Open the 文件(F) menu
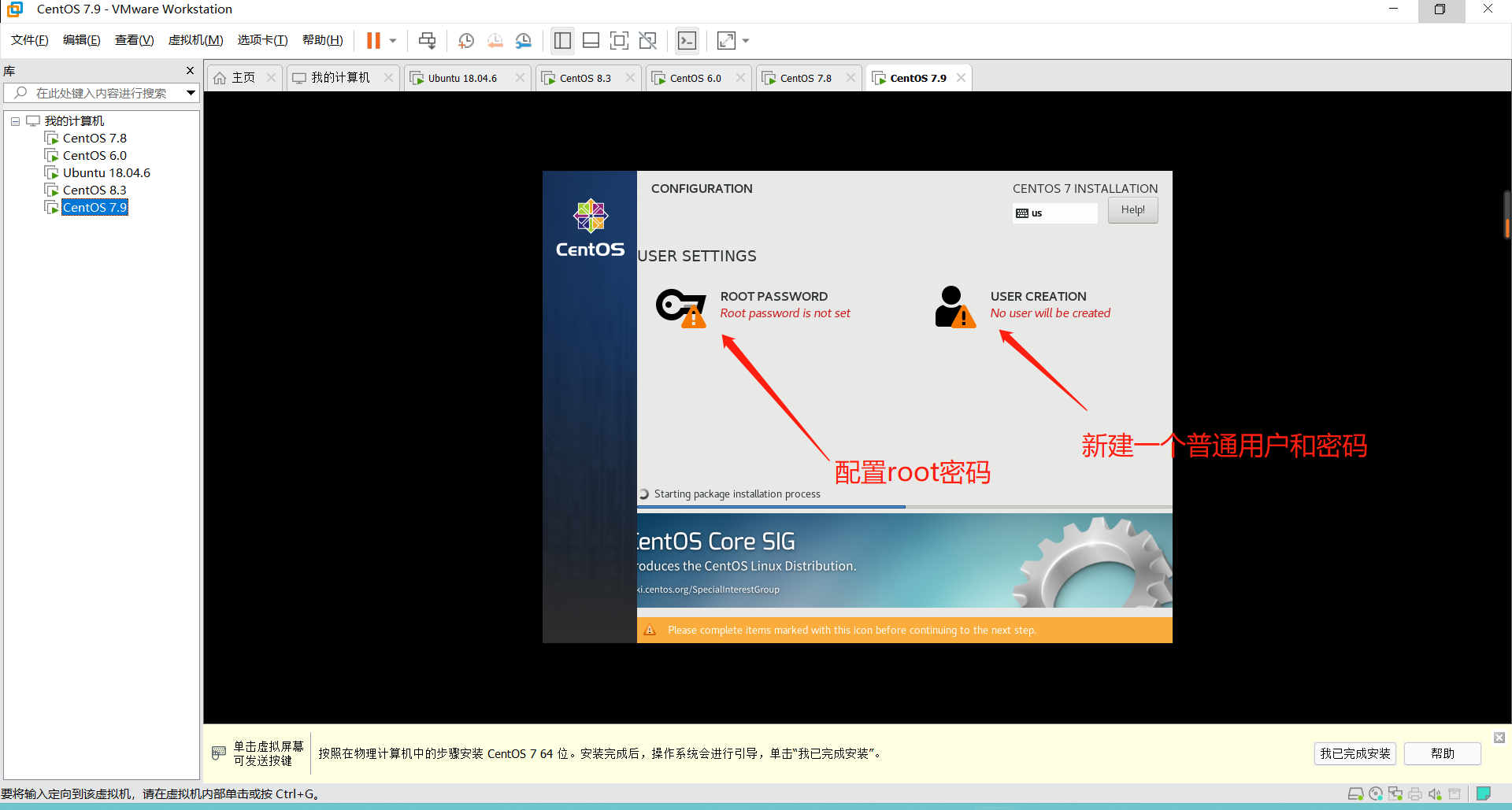Image resolution: width=1512 pixels, height=810 pixels. pos(30,40)
